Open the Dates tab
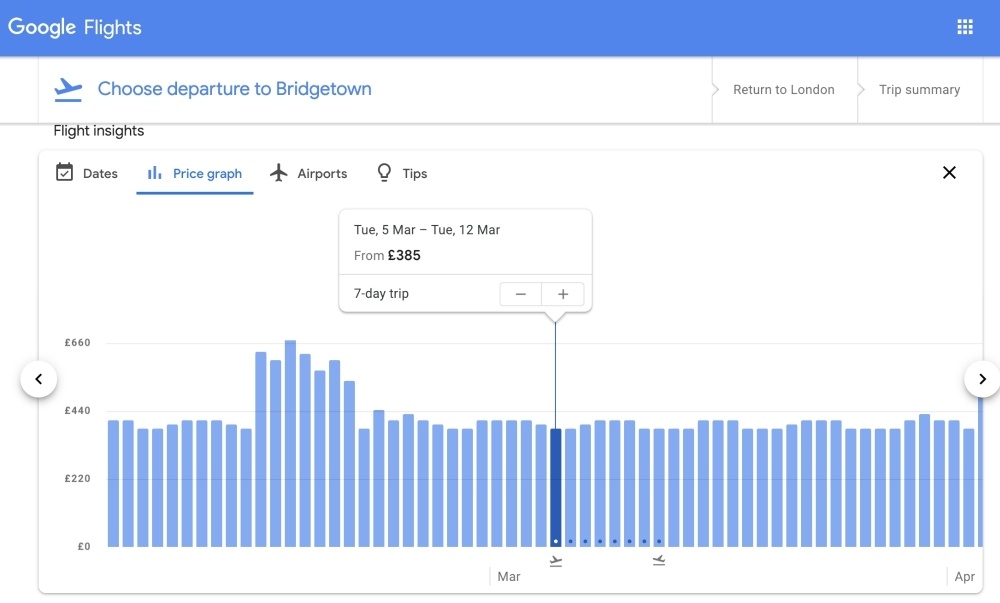The height and width of the screenshot is (603, 1000). point(99,173)
